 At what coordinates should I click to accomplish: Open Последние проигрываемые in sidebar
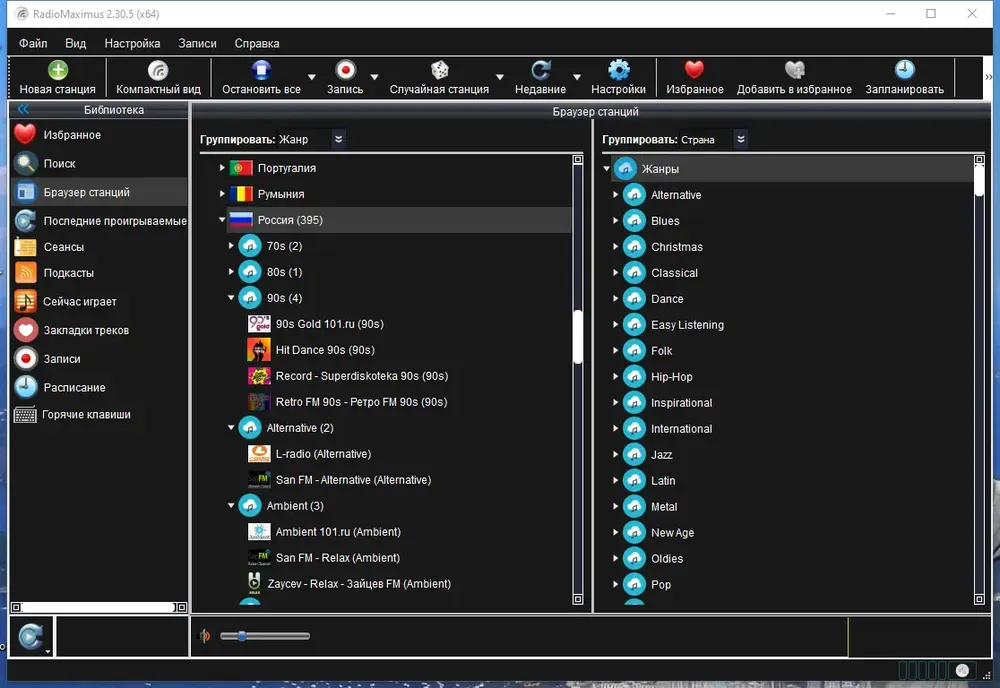click(x=99, y=221)
